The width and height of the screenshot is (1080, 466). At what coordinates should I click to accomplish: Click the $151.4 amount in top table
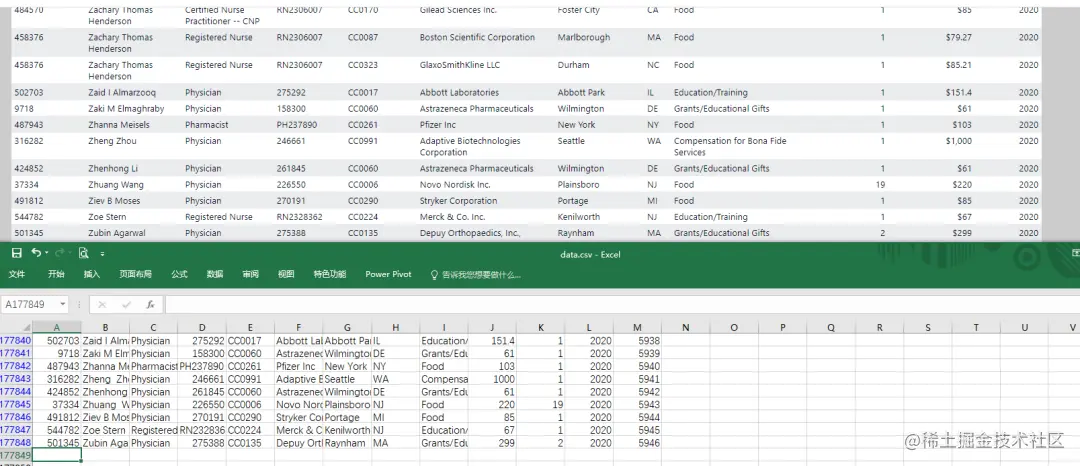(x=959, y=92)
